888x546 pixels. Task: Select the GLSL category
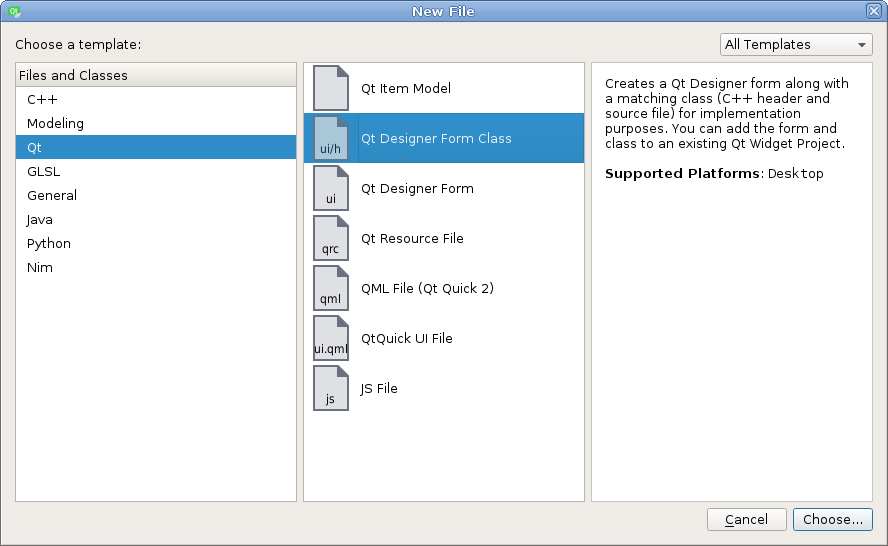pyautogui.click(x=44, y=172)
